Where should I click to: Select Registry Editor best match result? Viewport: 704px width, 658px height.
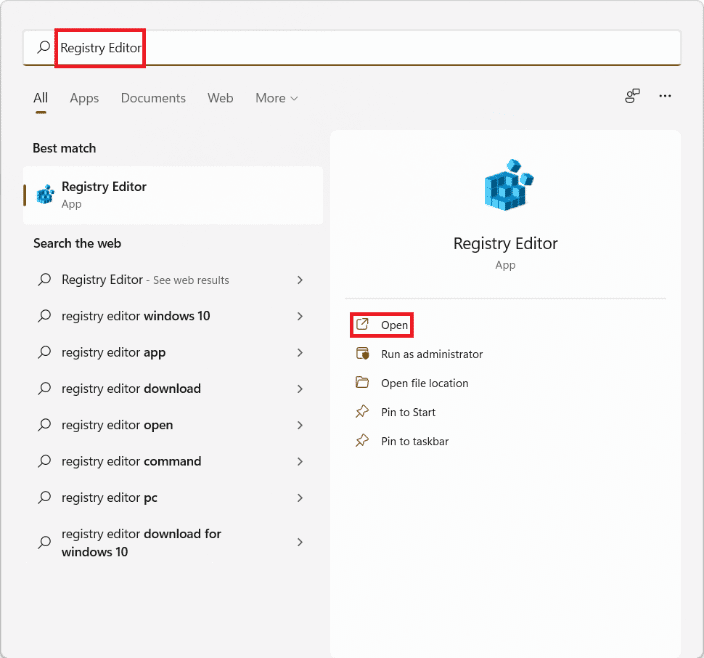(173, 195)
